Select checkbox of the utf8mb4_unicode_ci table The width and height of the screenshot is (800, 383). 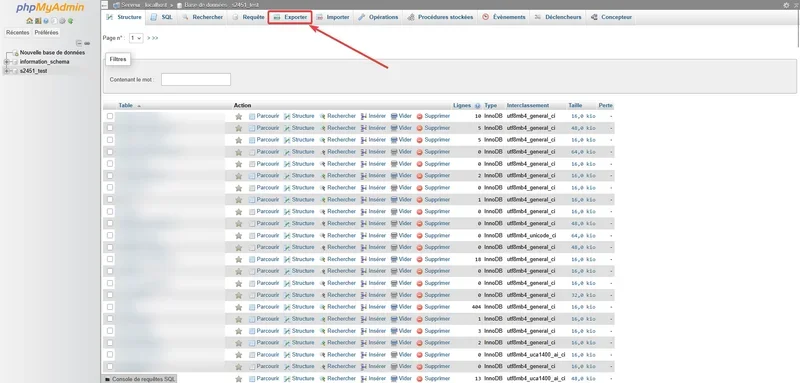tap(110, 235)
